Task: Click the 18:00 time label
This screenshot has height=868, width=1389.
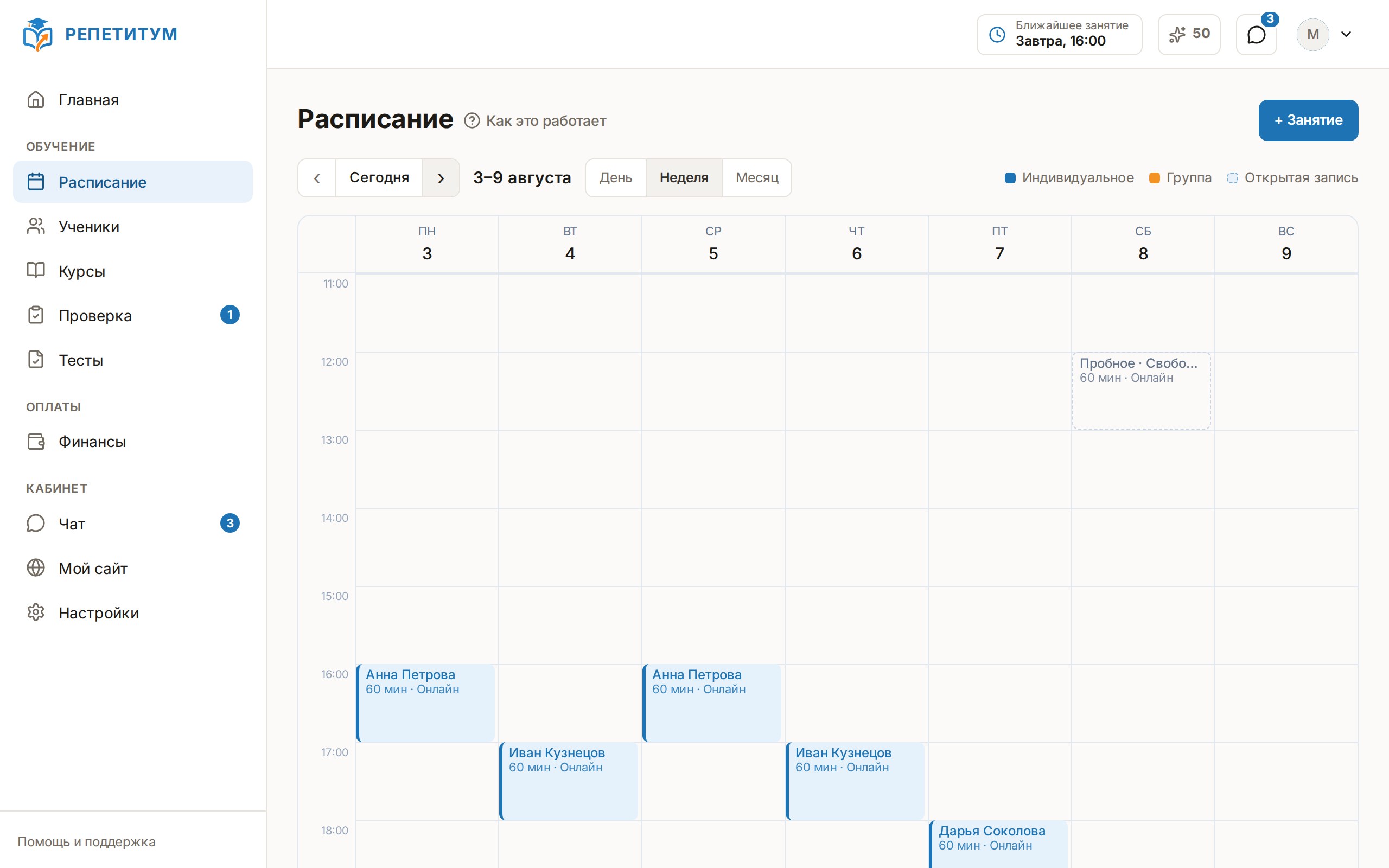Action: (335, 830)
